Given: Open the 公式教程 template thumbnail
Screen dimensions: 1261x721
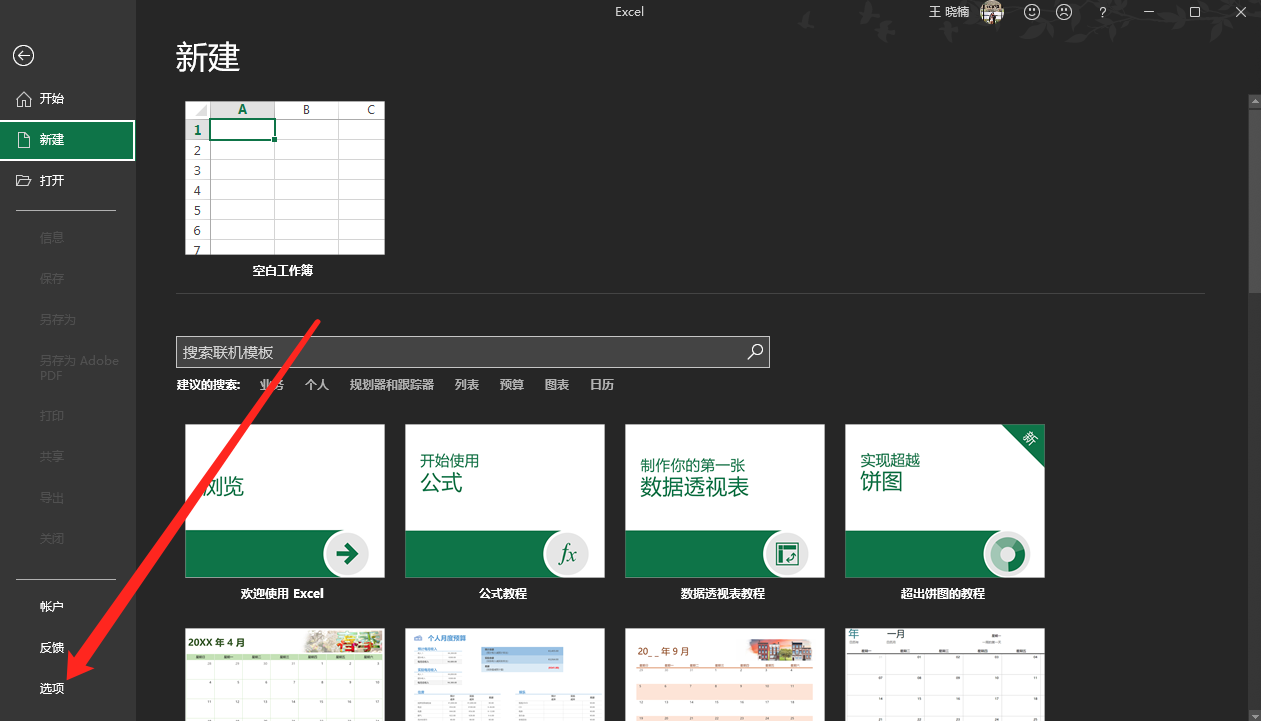Looking at the screenshot, I should (504, 500).
